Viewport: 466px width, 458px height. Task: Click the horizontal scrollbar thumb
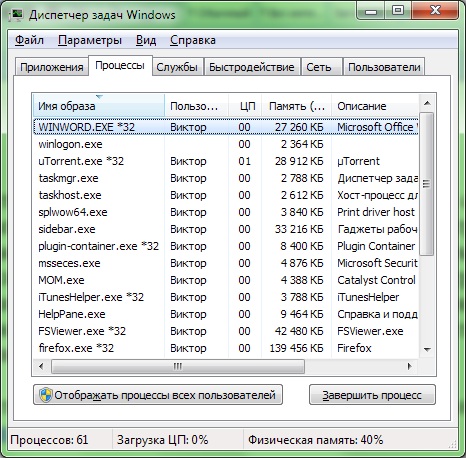coord(178,367)
